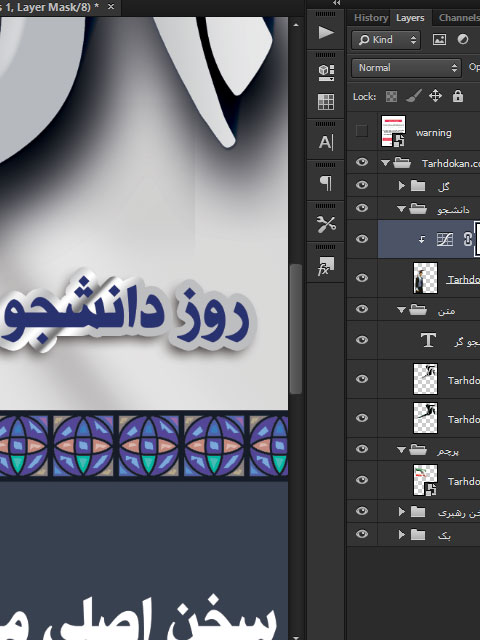Open the Normal blend mode dropdown
The width and height of the screenshot is (480, 640).
(406, 68)
